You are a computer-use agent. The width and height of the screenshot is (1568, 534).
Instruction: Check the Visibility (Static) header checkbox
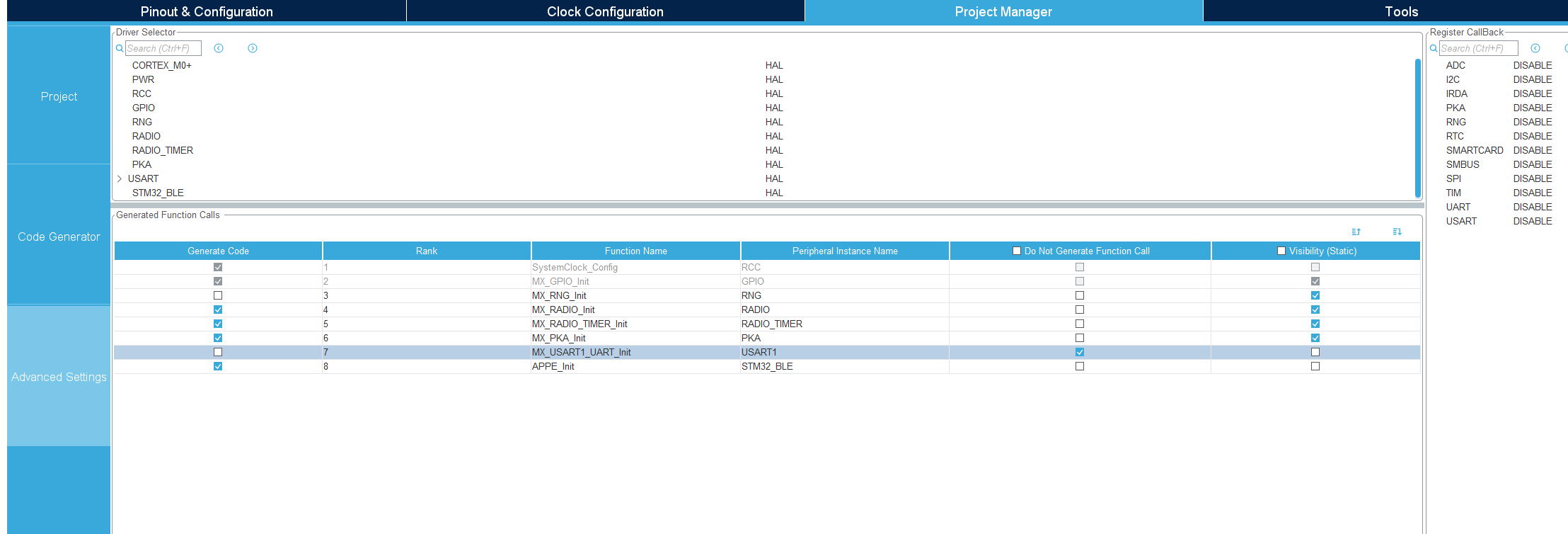1281,251
